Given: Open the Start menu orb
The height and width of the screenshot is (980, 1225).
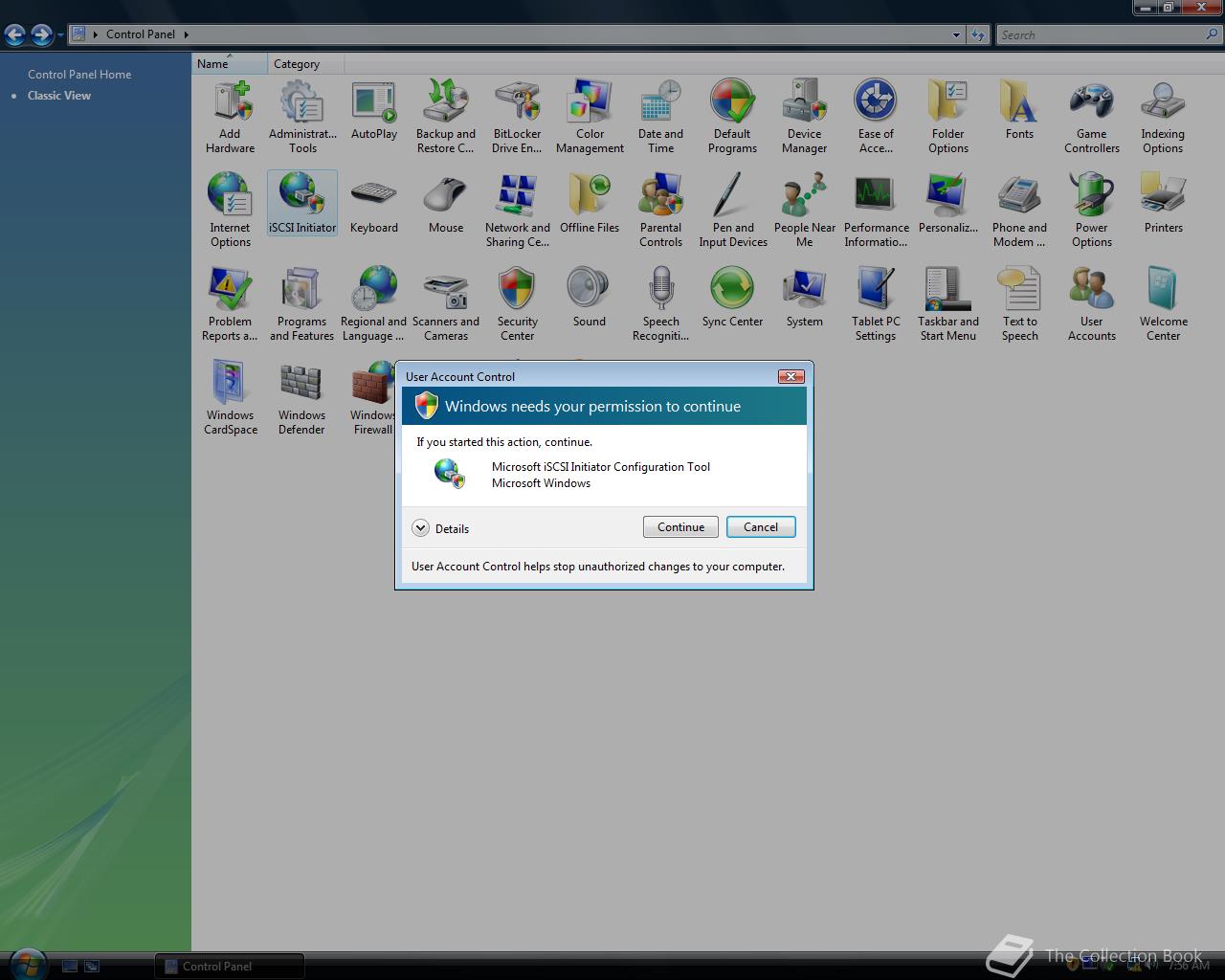Looking at the screenshot, I should tap(27, 963).
